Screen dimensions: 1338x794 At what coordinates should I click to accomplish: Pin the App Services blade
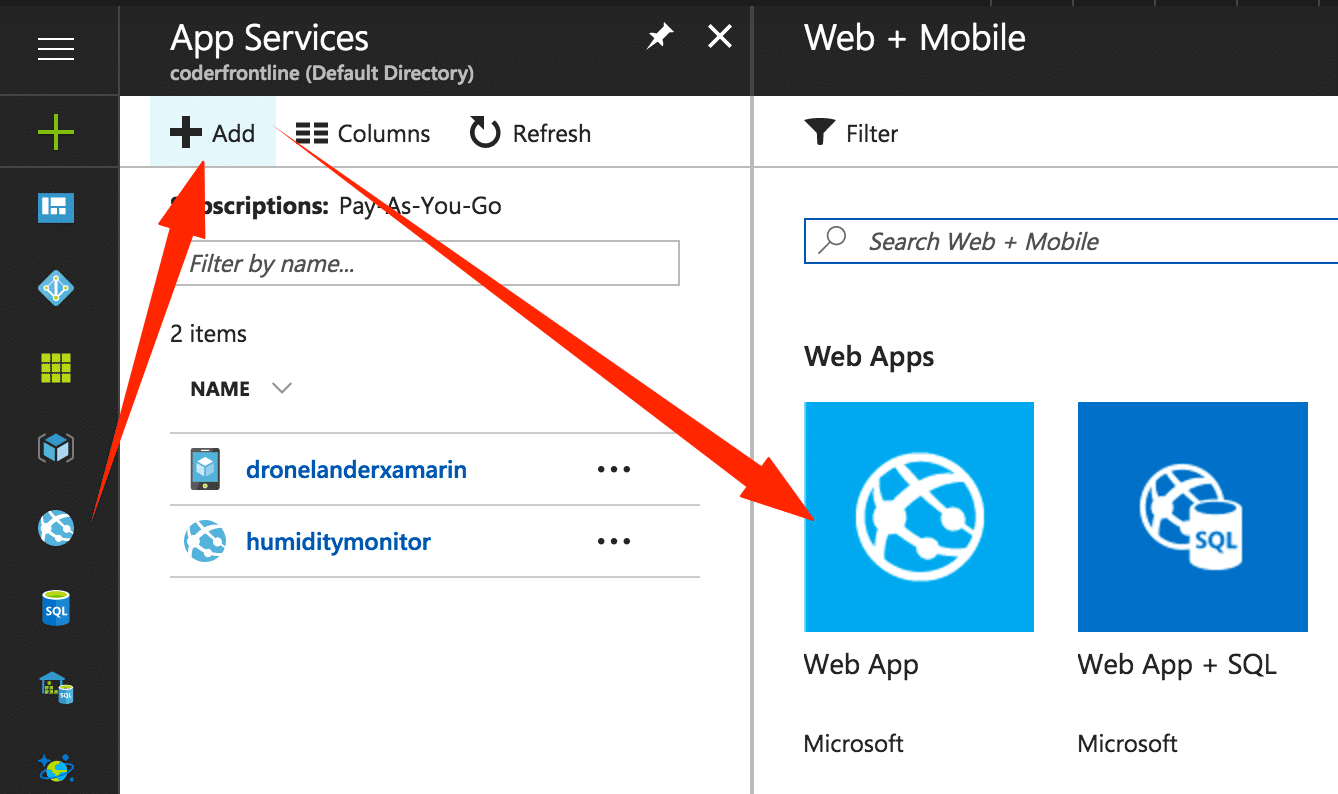pos(659,38)
